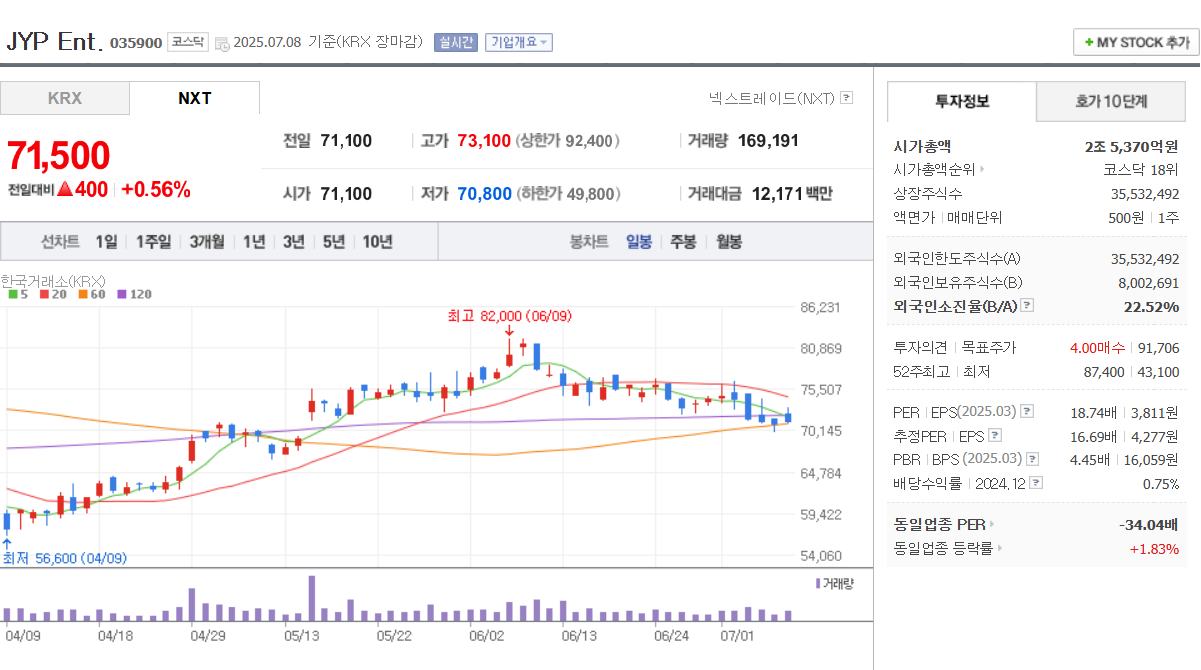Click the 동일업종 PER value -34.04배
1201x670 pixels.
click(x=1149, y=524)
